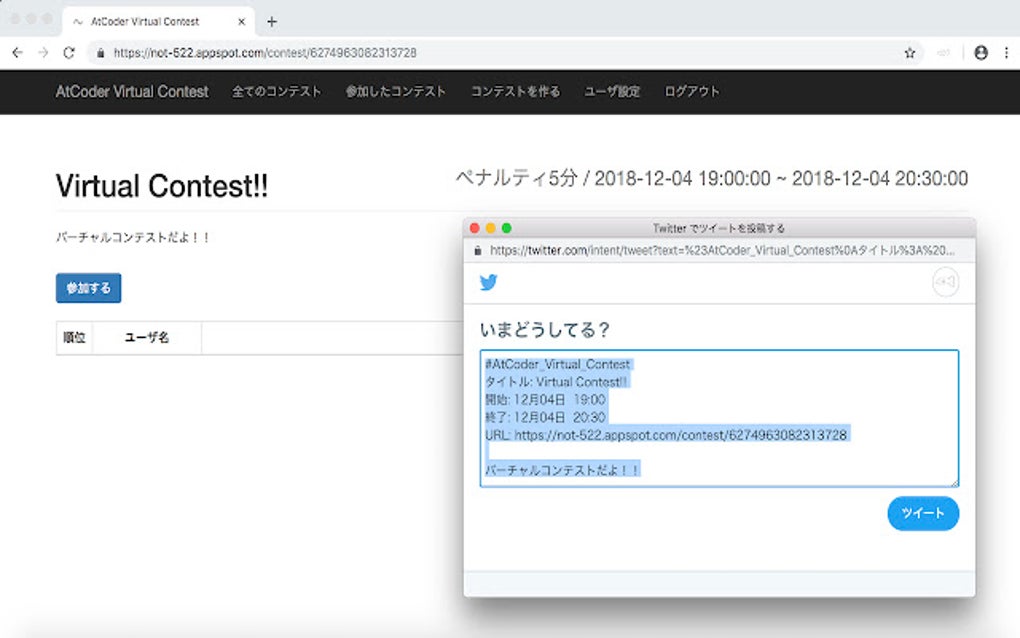Open 全てのコンテスト from the navigation bar

coord(276,91)
